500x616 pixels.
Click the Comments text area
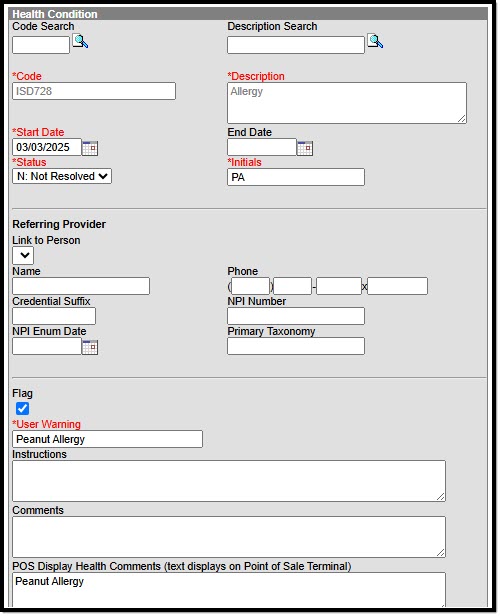[229, 537]
